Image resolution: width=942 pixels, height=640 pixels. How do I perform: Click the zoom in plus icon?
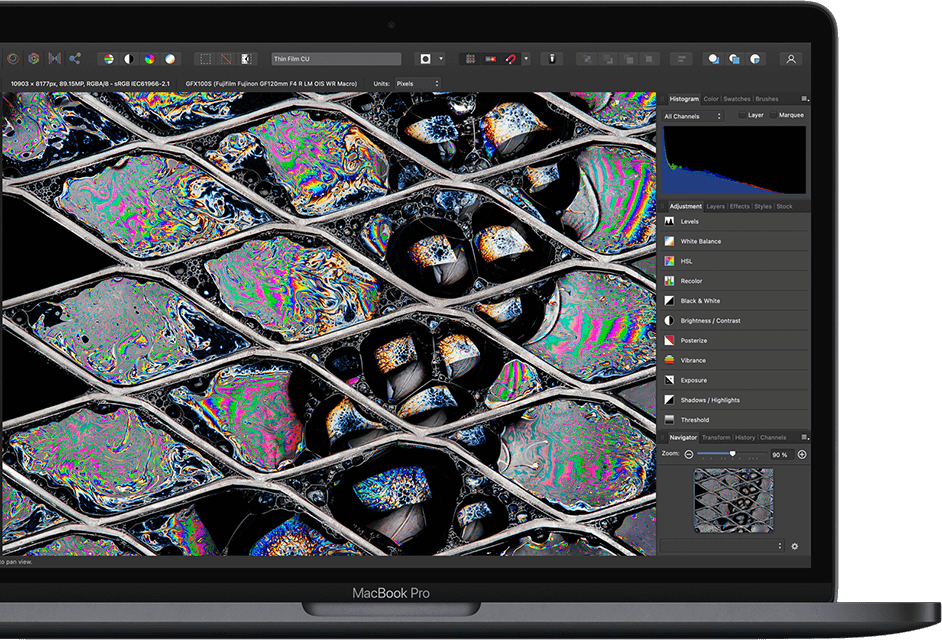[801, 455]
